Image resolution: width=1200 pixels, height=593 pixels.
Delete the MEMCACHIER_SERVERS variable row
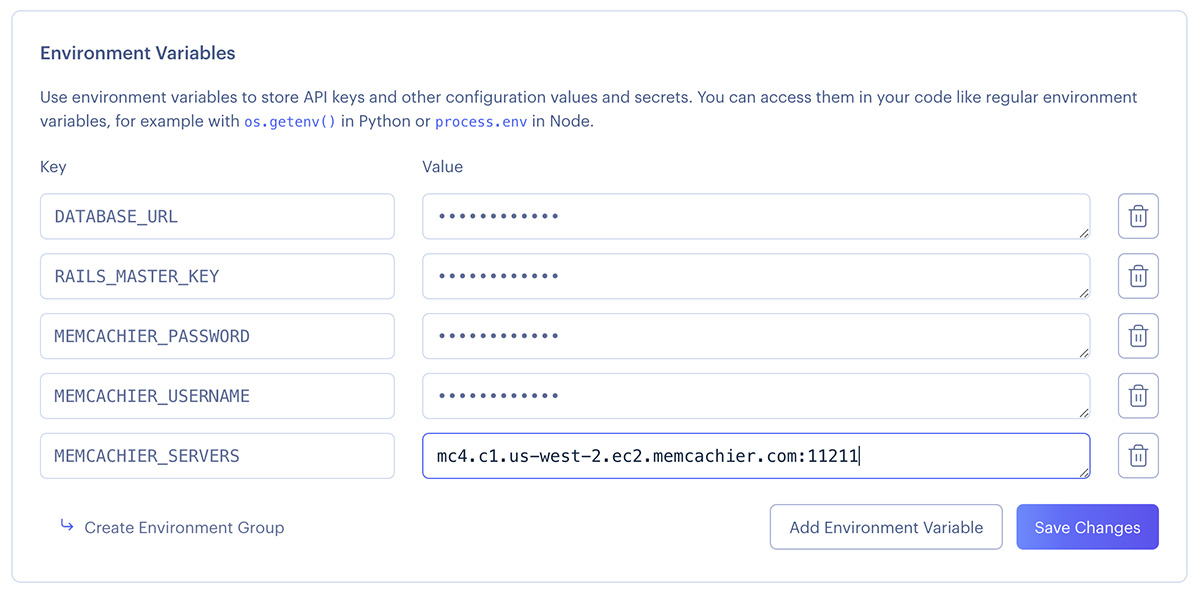click(1137, 456)
